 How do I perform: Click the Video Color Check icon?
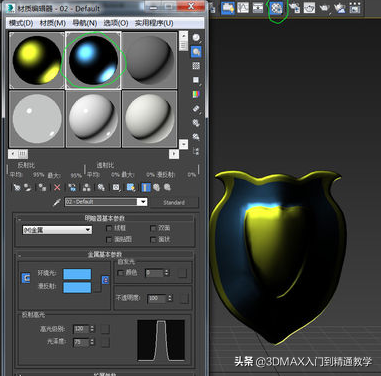tap(196, 94)
